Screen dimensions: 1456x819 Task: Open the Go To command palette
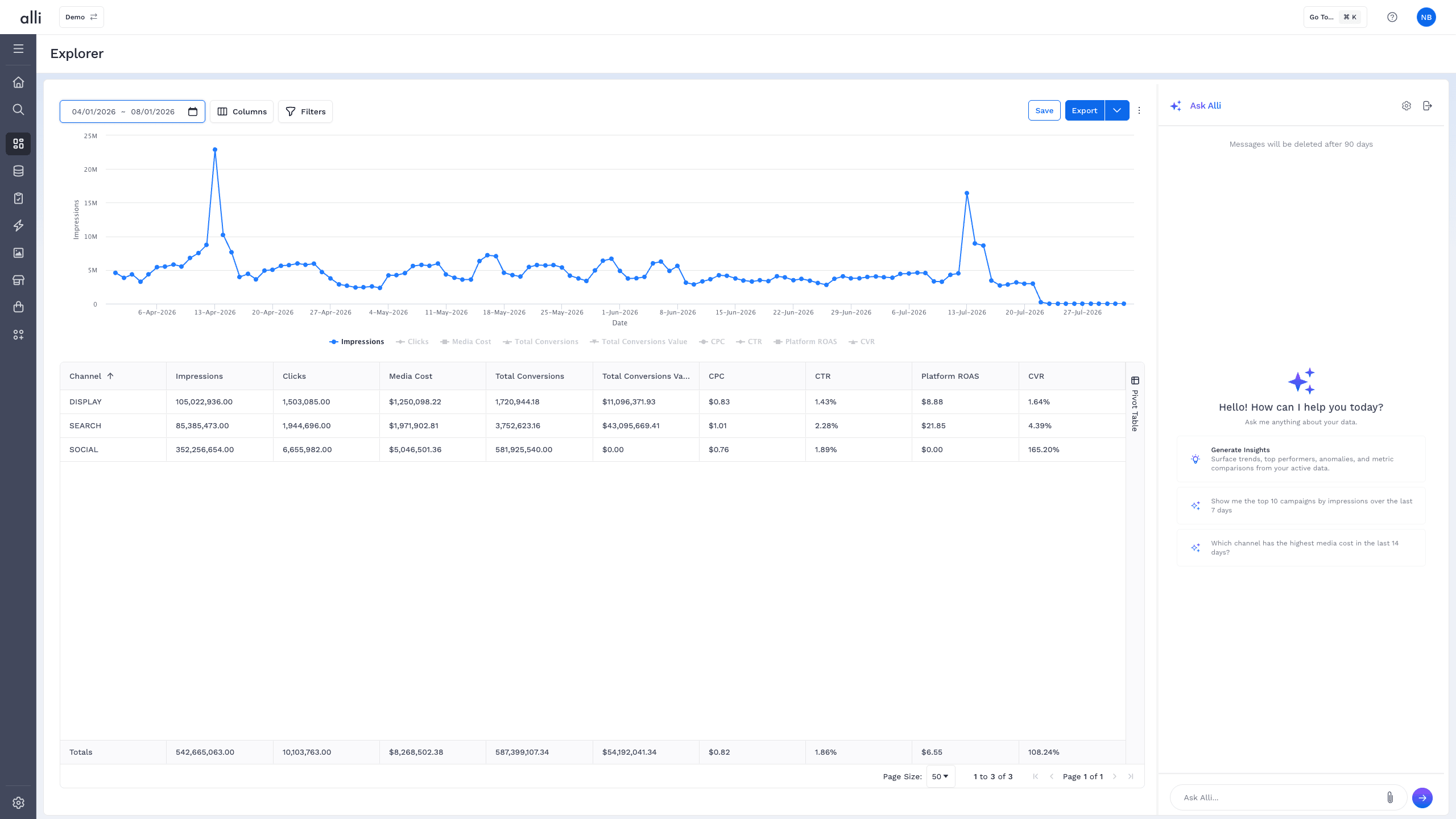pos(1335,17)
